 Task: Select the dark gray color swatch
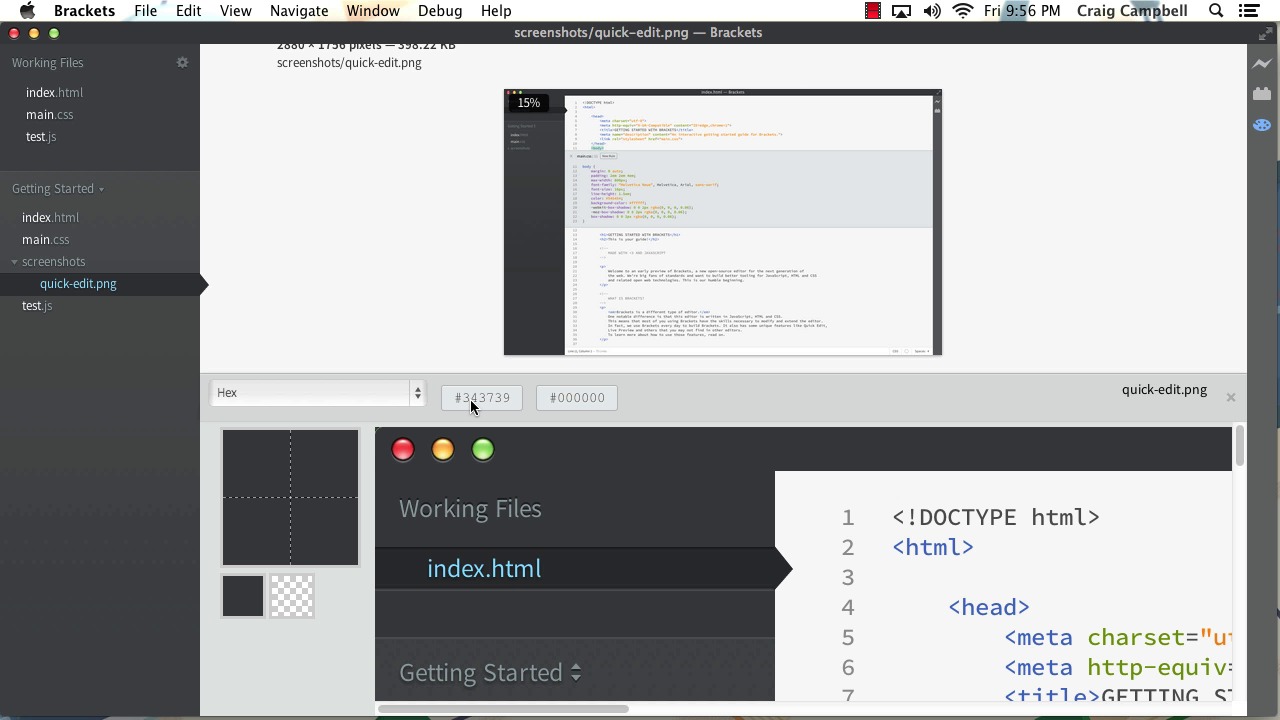click(x=243, y=596)
